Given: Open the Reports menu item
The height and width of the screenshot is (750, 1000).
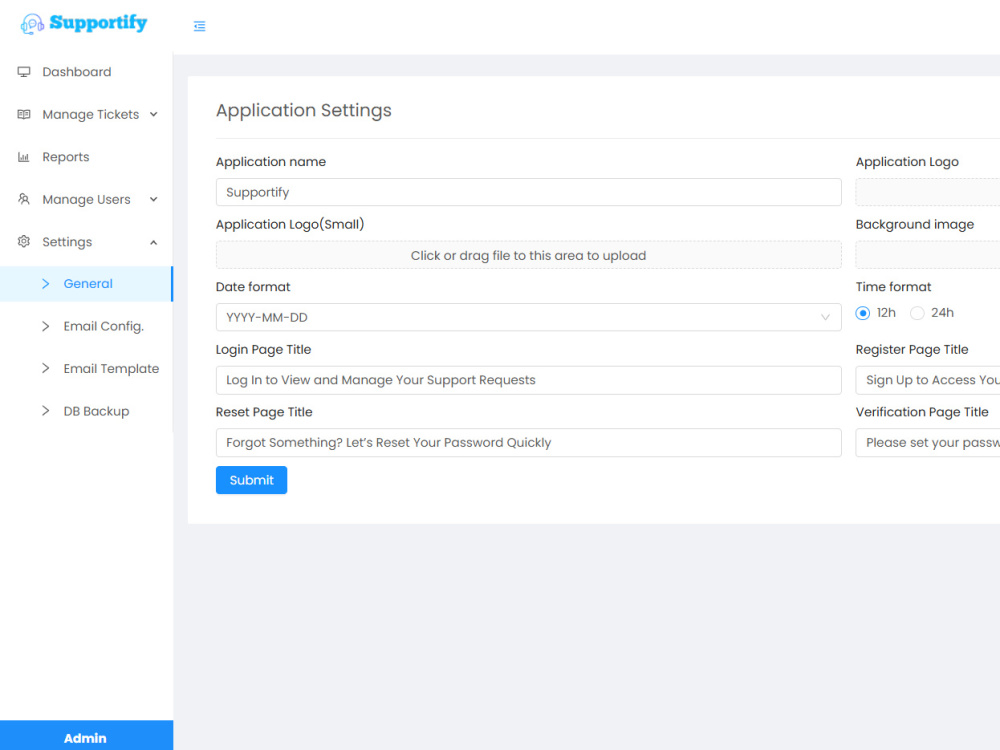Looking at the screenshot, I should pos(86,157).
